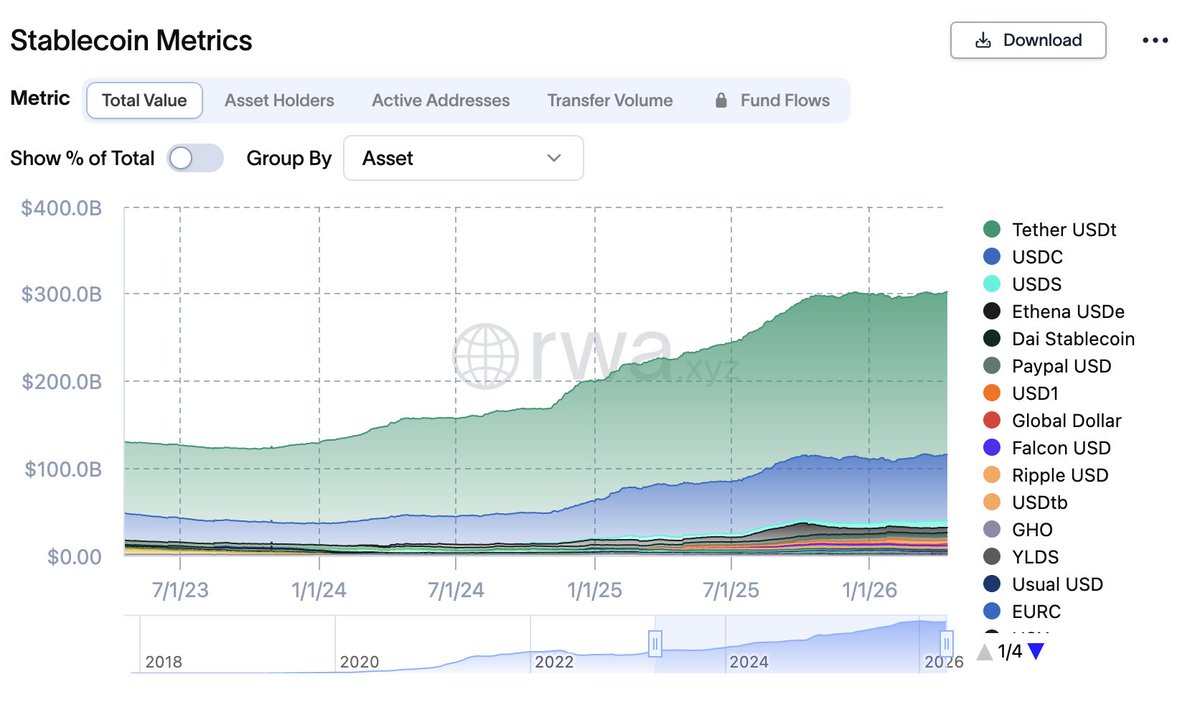This screenshot has width=1200, height=702.
Task: Click the 2020 label on the range navigator
Action: tap(360, 662)
